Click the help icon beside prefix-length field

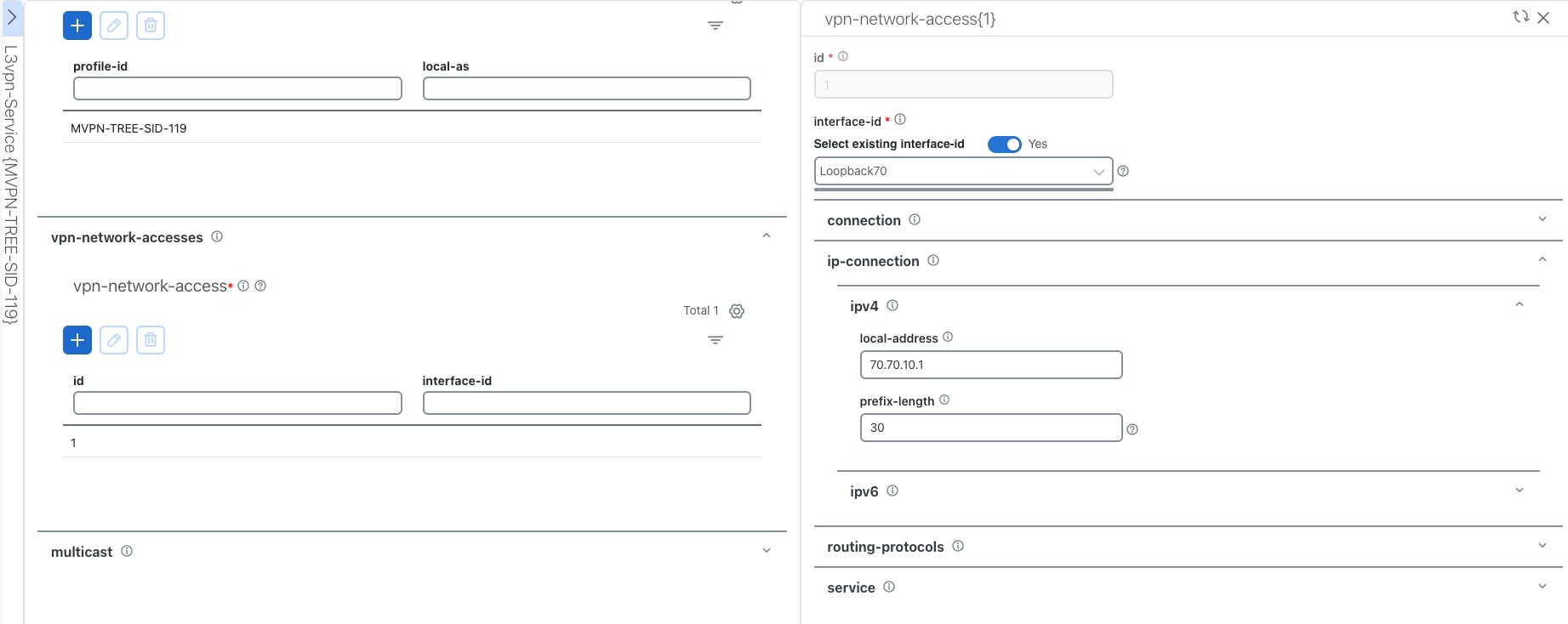click(1132, 429)
